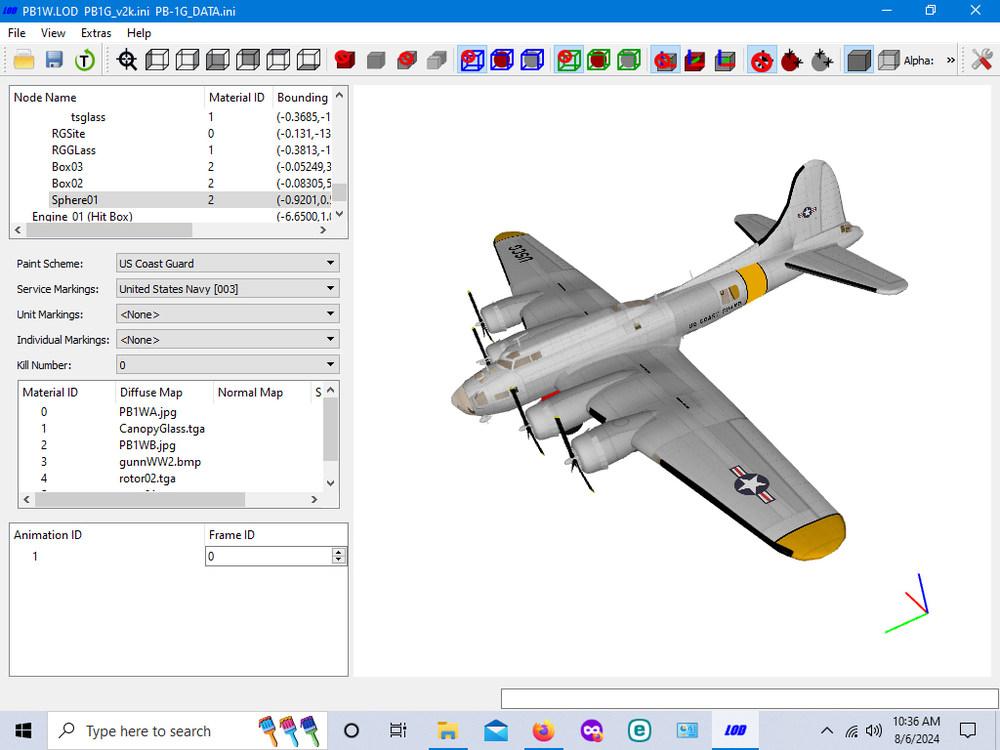
Task: Click the red sphere with sparkles icon
Action: (791, 61)
